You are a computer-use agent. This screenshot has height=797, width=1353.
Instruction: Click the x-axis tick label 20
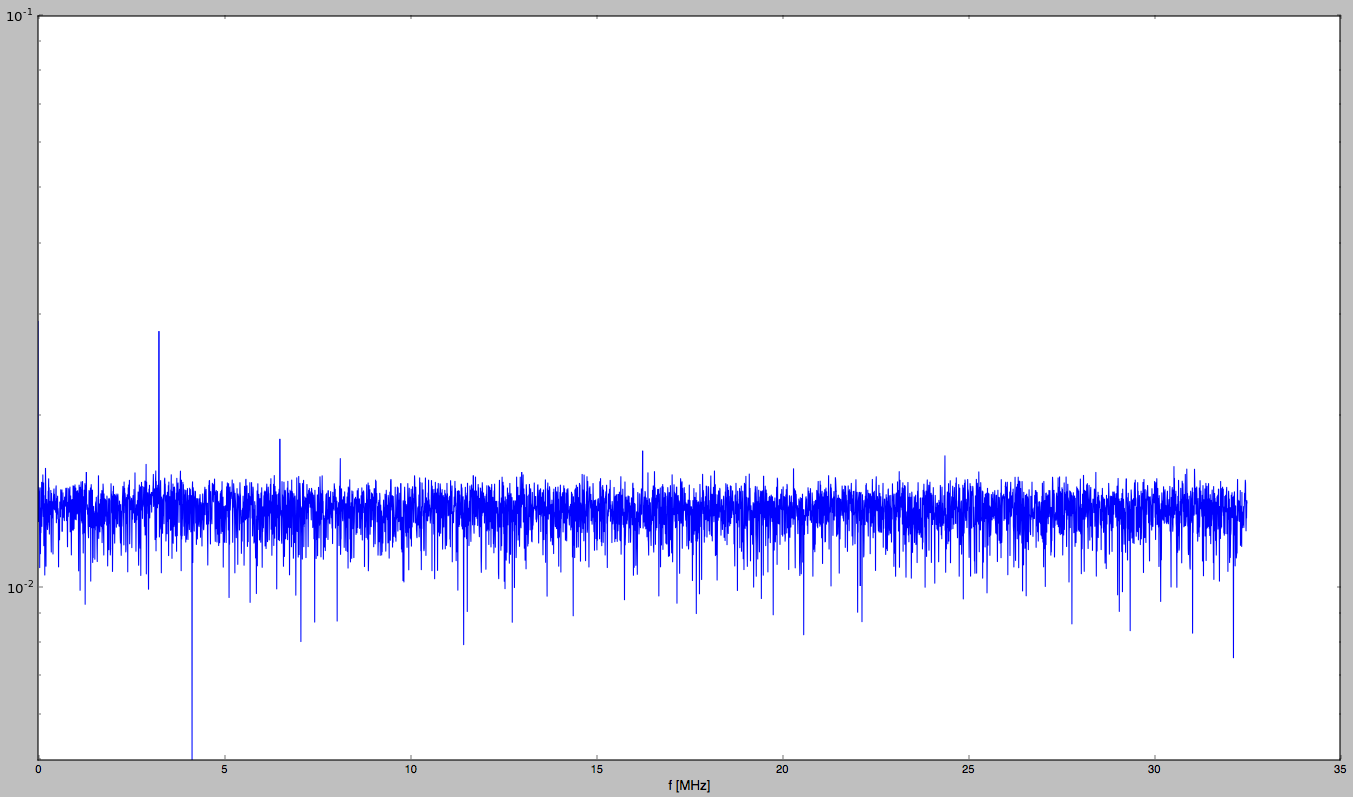782,770
